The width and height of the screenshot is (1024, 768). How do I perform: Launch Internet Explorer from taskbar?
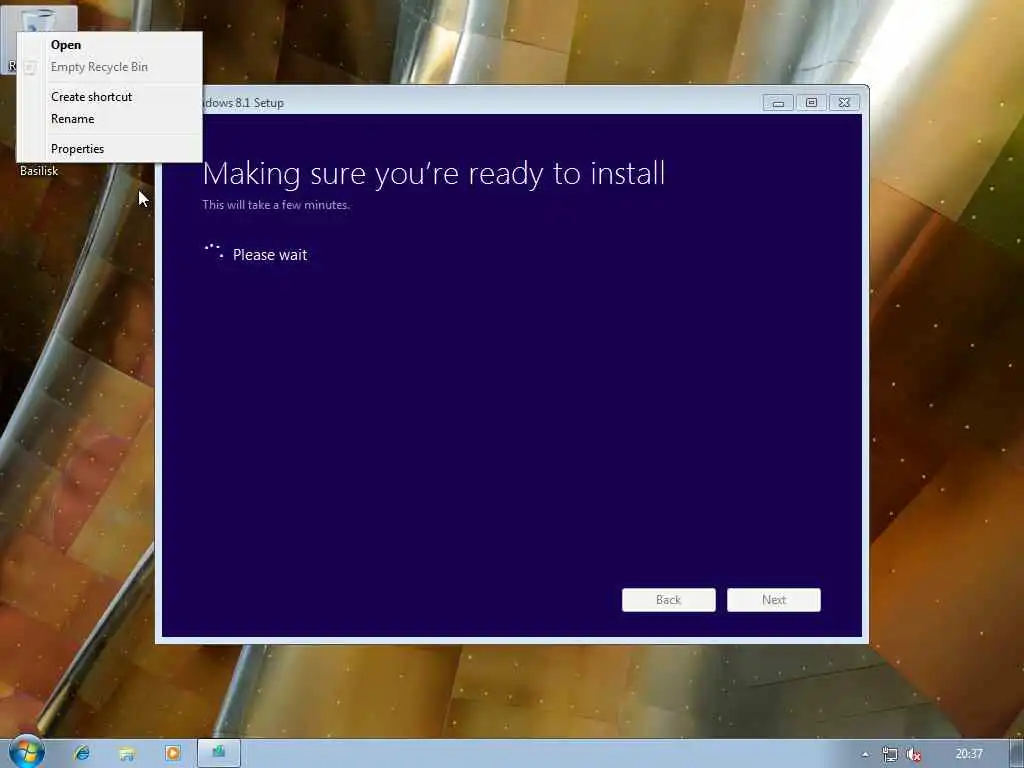[82, 753]
